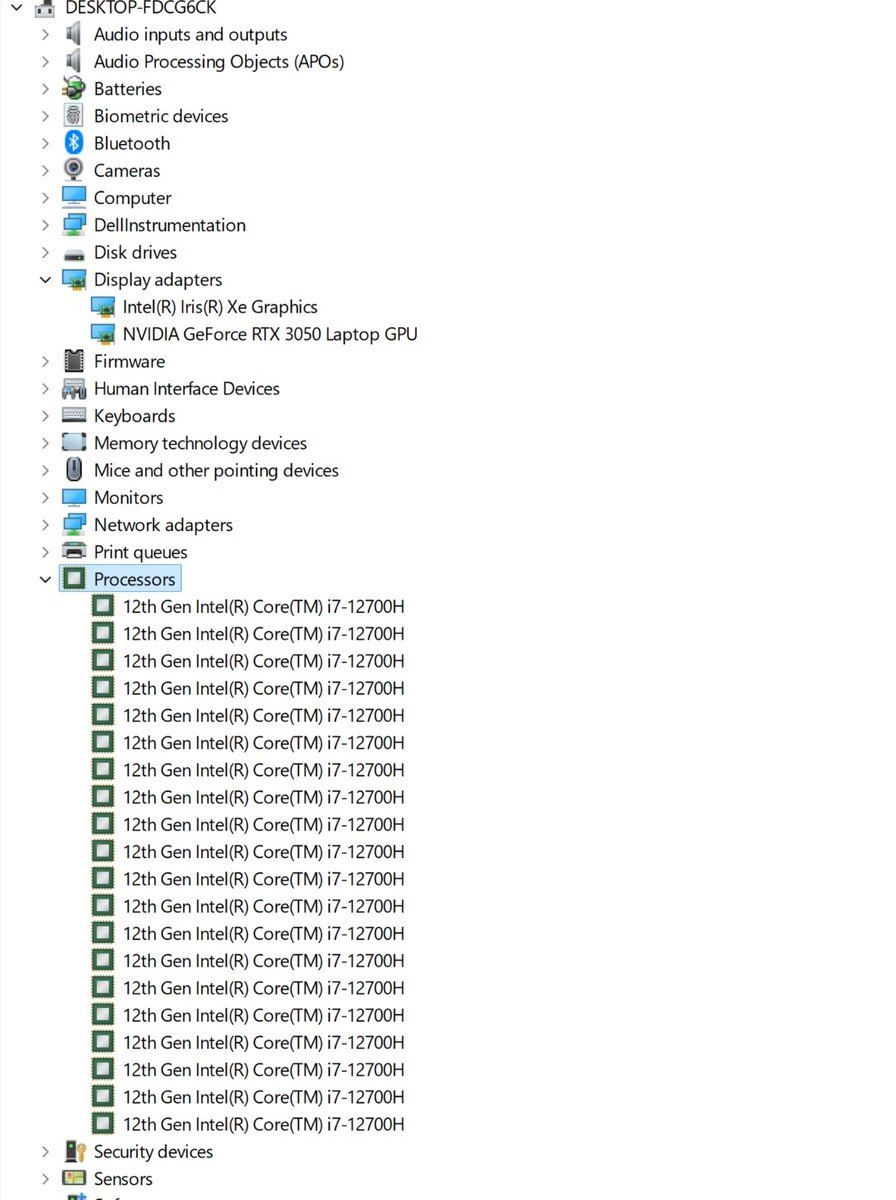Click the Display adapters icon
896x1200 pixels.
point(74,280)
